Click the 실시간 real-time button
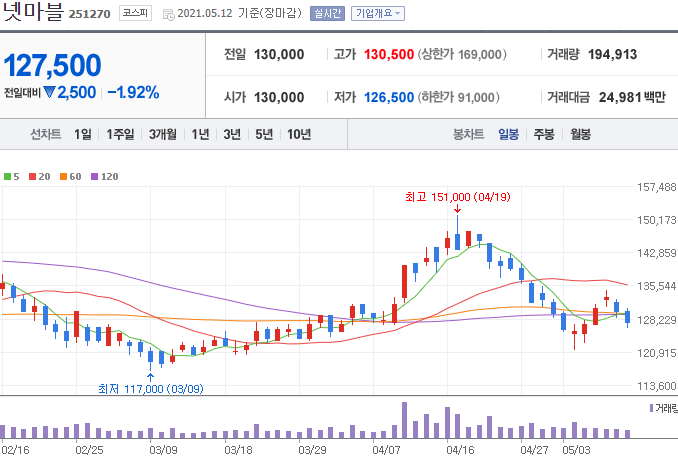This screenshot has height=462, width=678. tap(327, 13)
